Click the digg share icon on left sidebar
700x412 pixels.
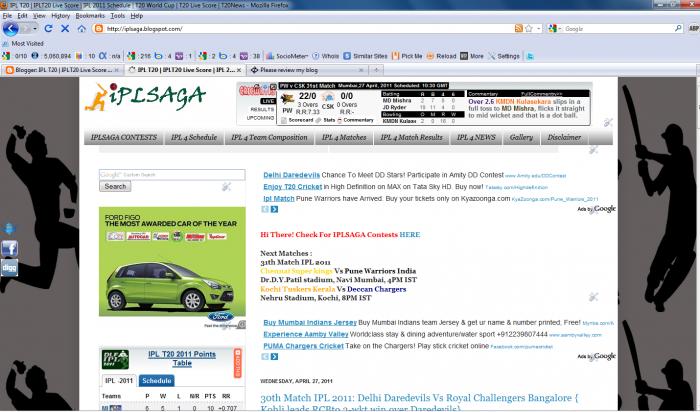(x=9, y=268)
